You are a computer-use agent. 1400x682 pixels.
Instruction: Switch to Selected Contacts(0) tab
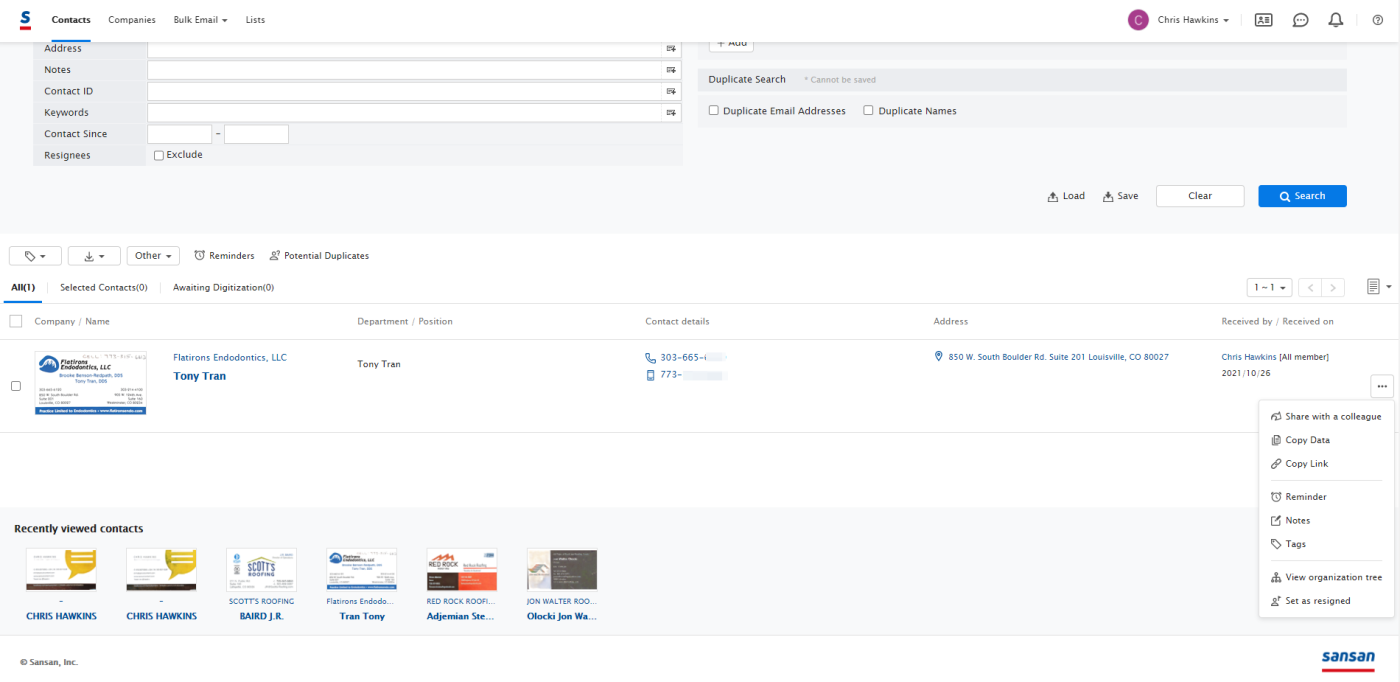click(x=104, y=288)
